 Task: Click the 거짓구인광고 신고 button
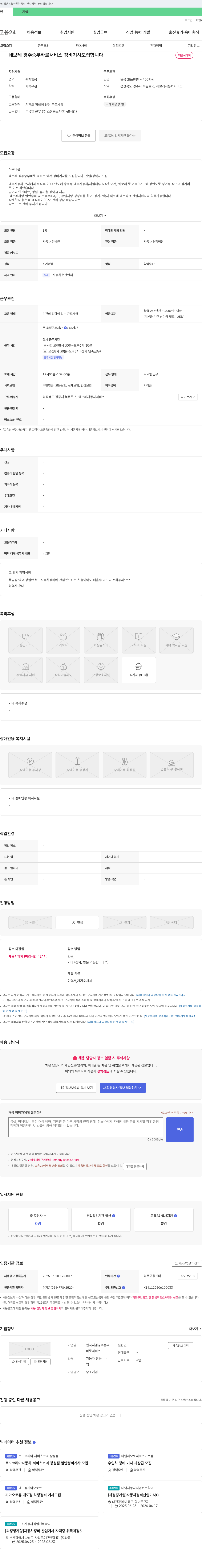pos(187,1263)
